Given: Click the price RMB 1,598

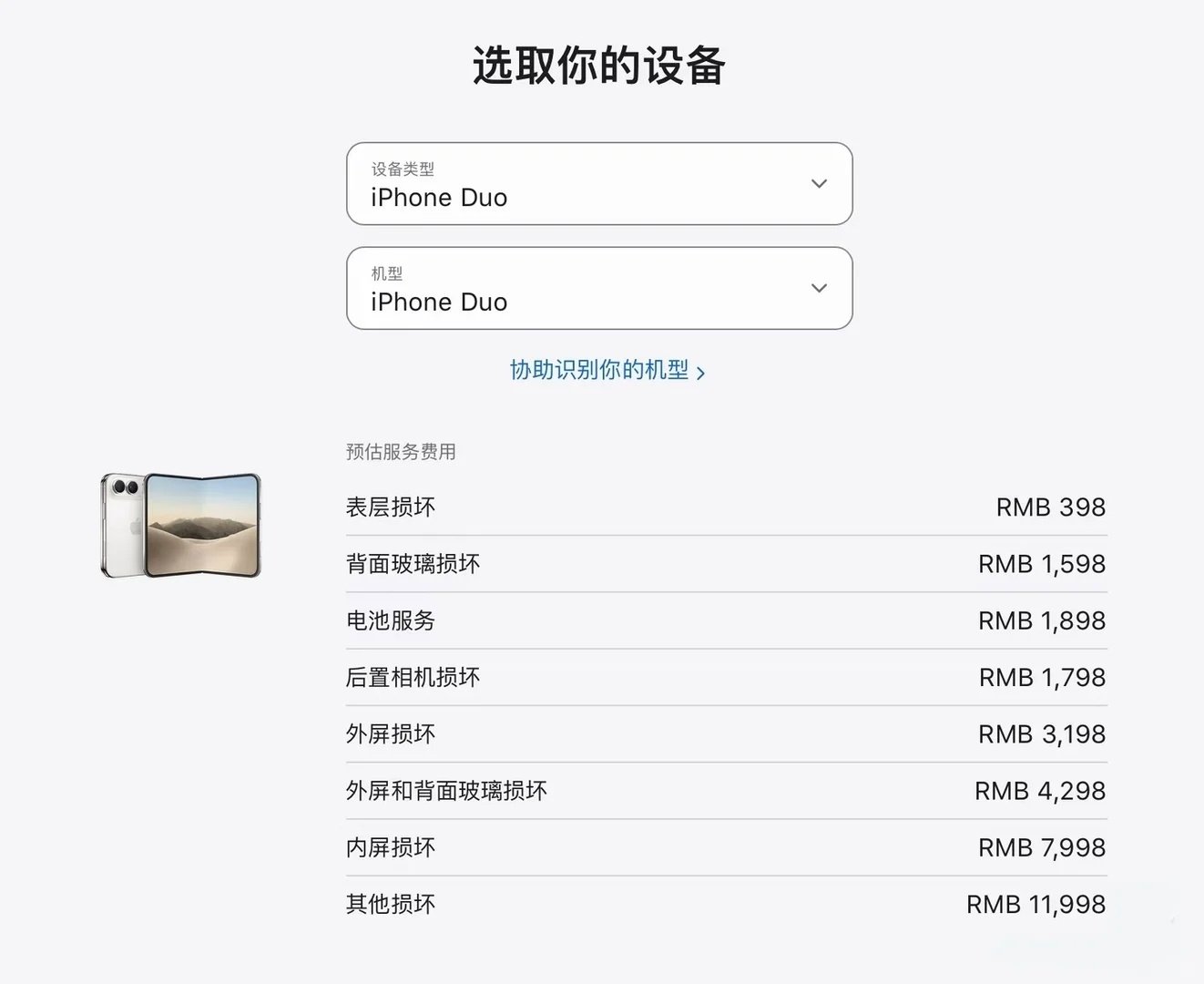Looking at the screenshot, I should point(1042,564).
